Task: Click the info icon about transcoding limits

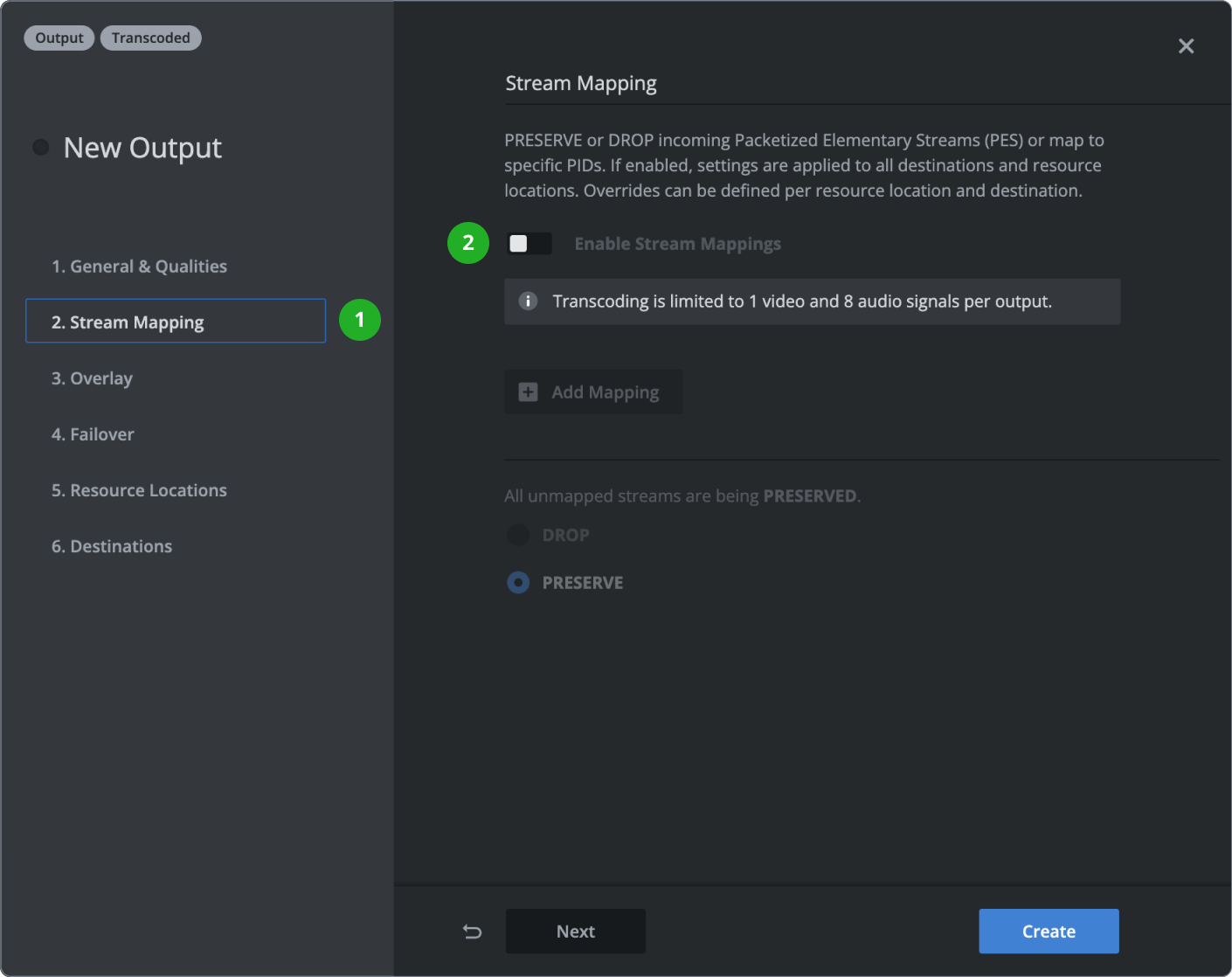Action: (x=529, y=301)
